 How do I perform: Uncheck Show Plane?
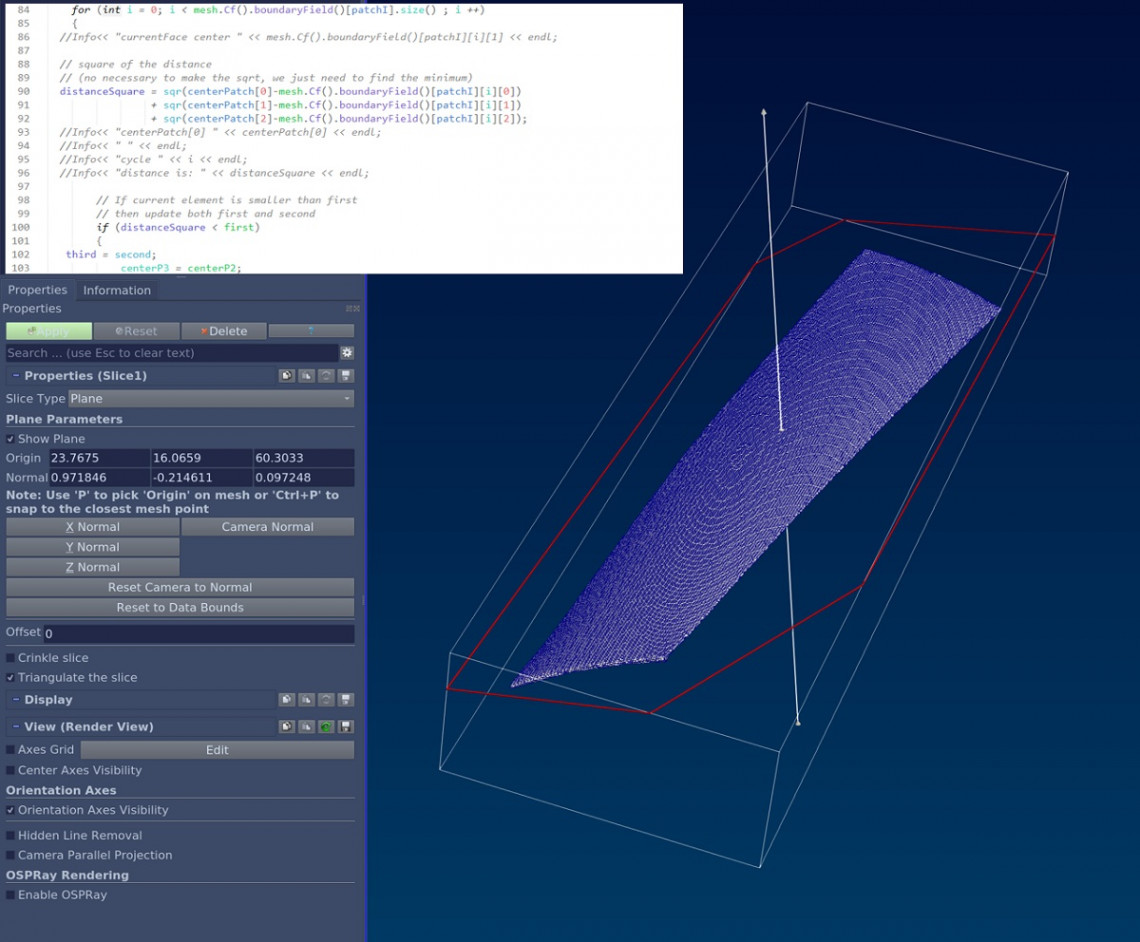10,439
